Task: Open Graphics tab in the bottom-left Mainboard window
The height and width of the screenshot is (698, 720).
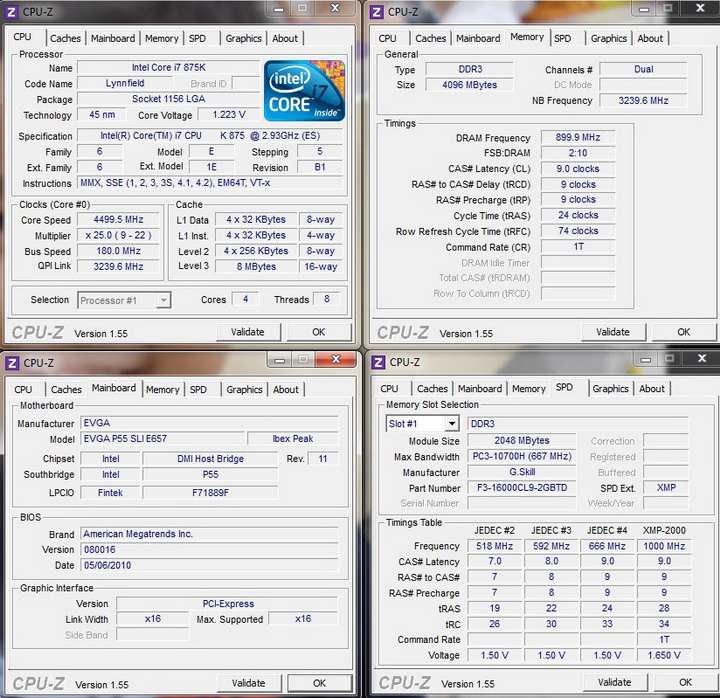Action: [244, 389]
